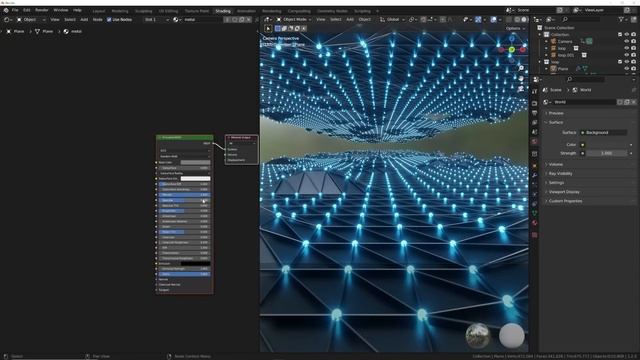This screenshot has width=640, height=360.
Task: Expand the Ray Visibility panel
Action: coord(560,174)
